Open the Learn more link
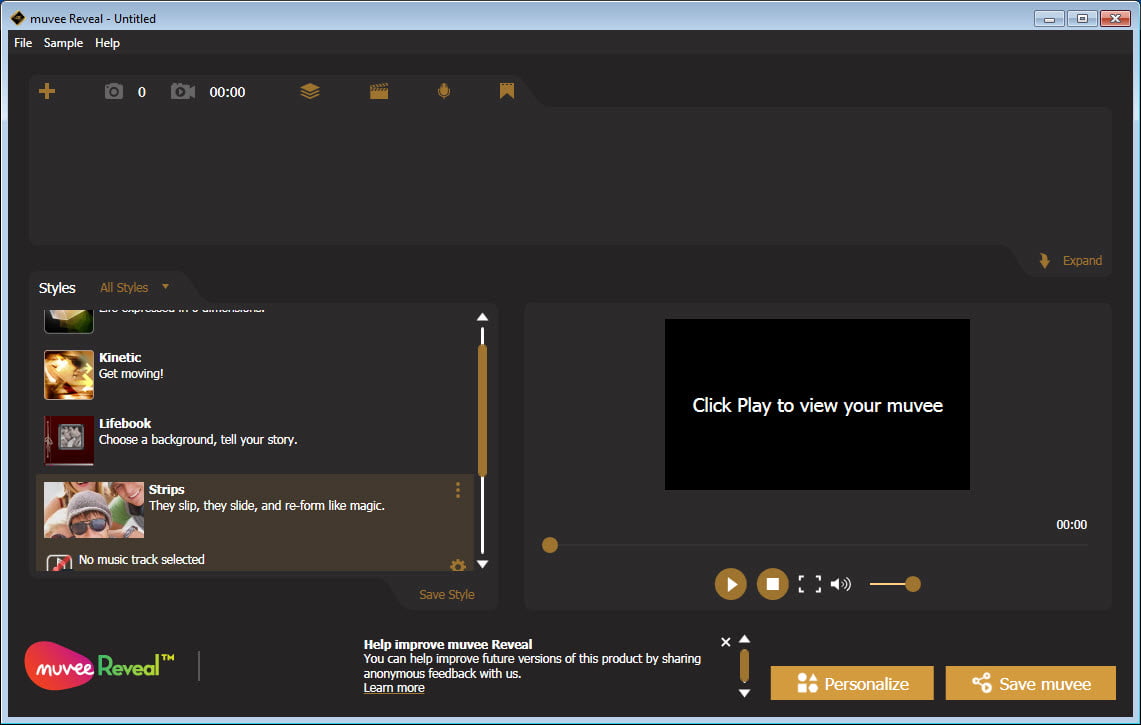Screen dimensions: 1141x725 [x=394, y=688]
